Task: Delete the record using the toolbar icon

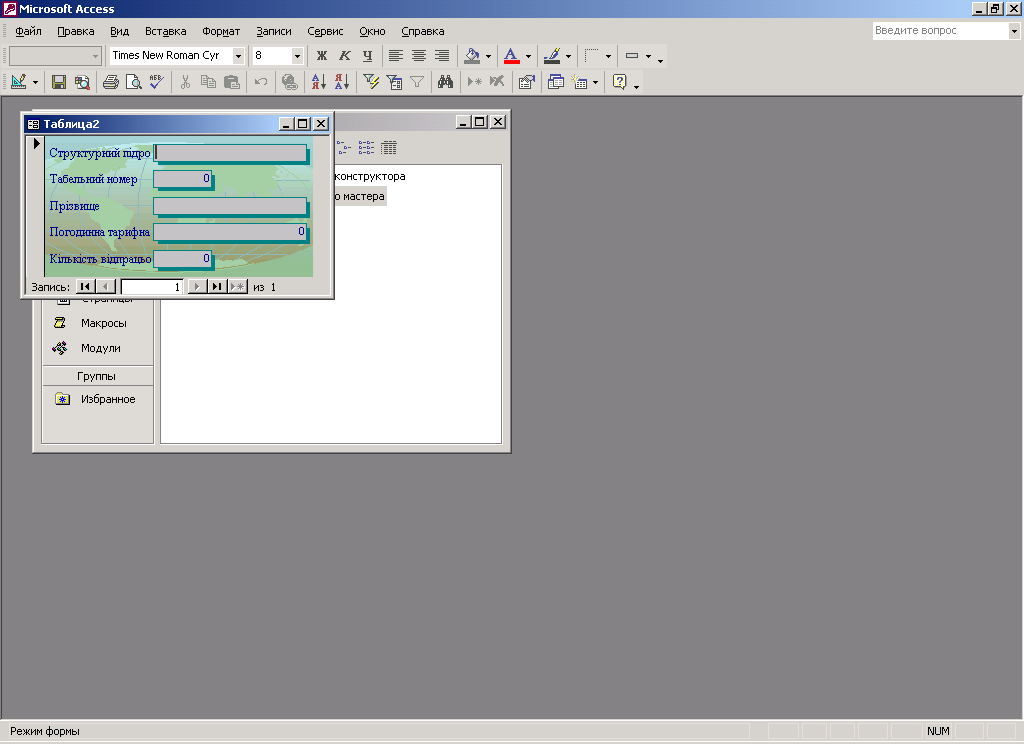Action: pyautogui.click(x=498, y=82)
